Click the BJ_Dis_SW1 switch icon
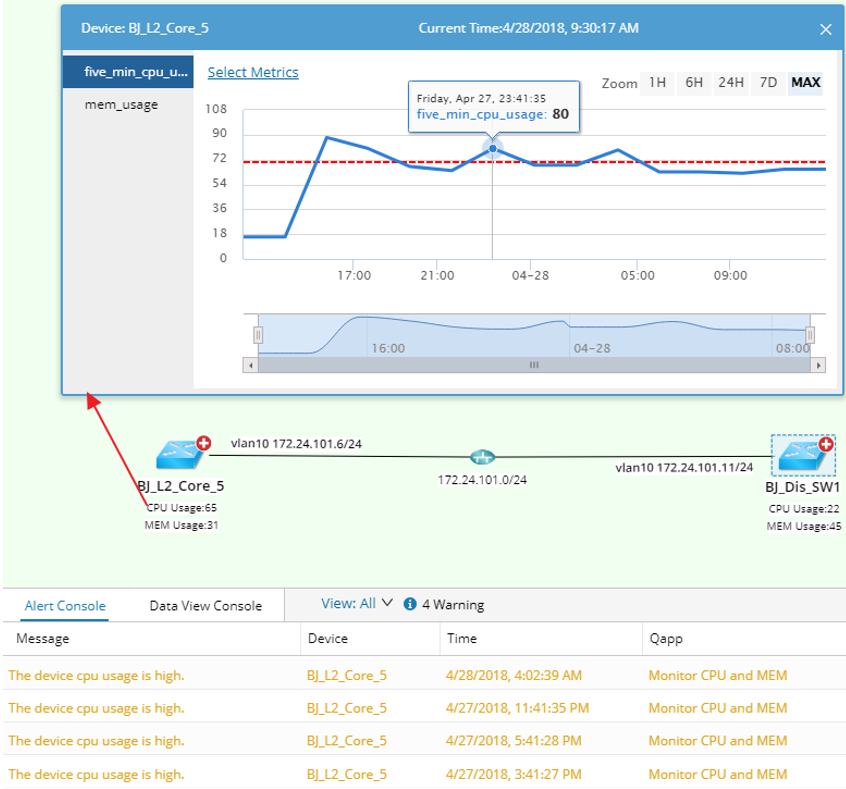 tap(799, 456)
